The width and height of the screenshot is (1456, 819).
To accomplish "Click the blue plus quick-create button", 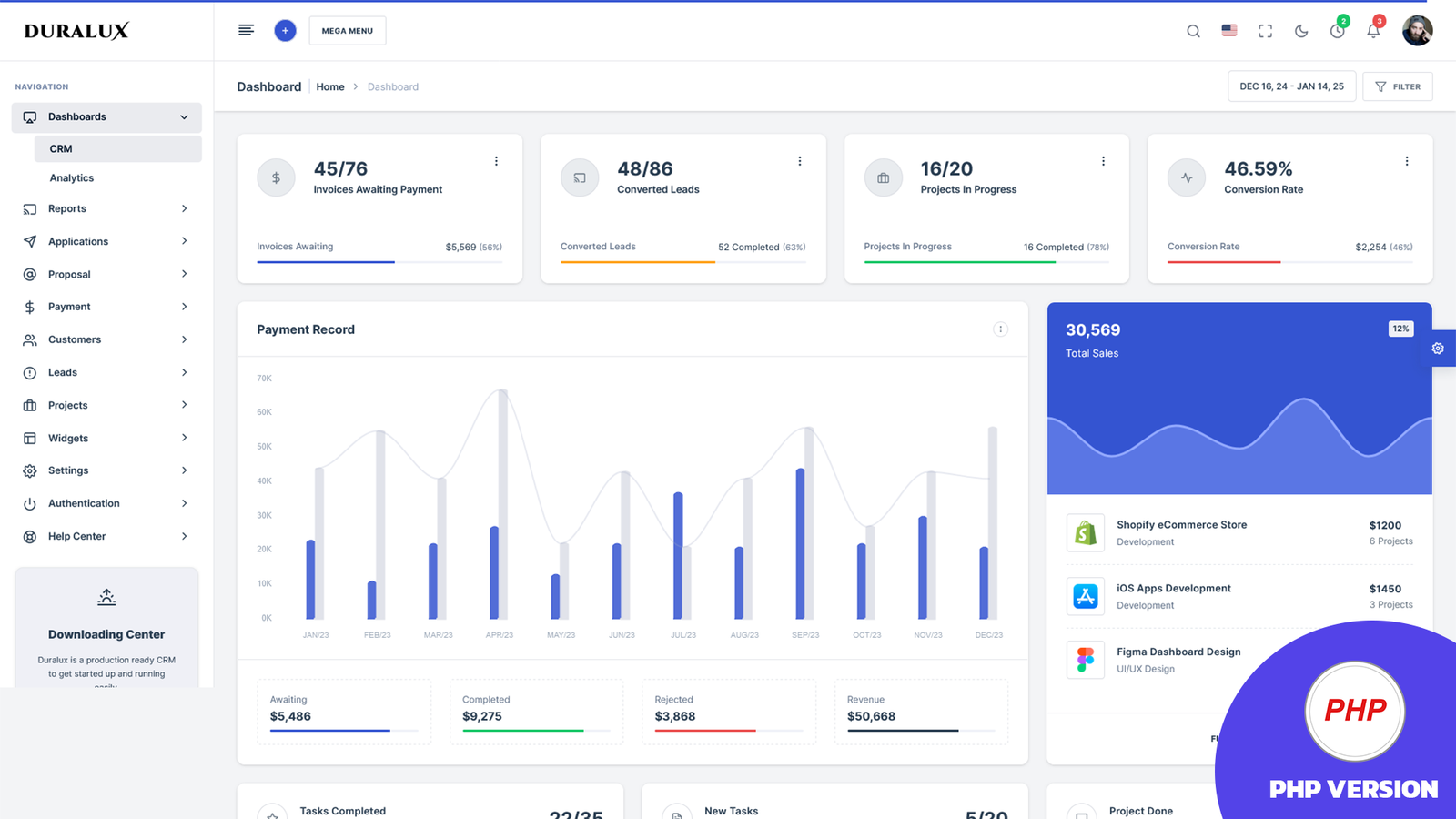I will (x=285, y=30).
